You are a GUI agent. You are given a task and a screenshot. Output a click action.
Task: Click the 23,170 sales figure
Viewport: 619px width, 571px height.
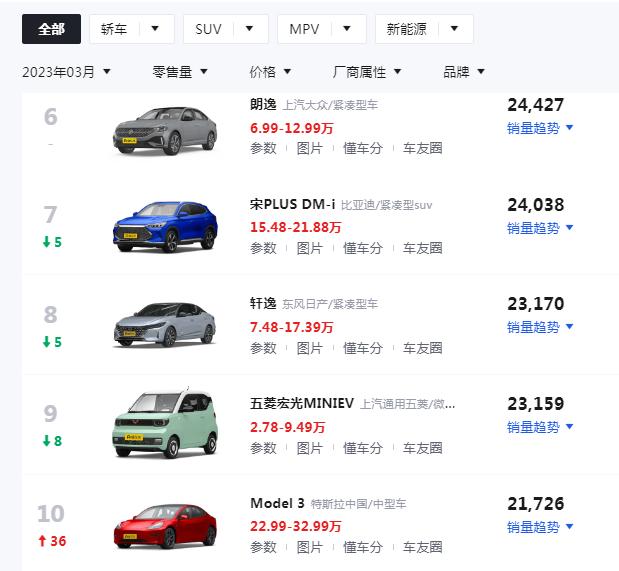tap(536, 304)
